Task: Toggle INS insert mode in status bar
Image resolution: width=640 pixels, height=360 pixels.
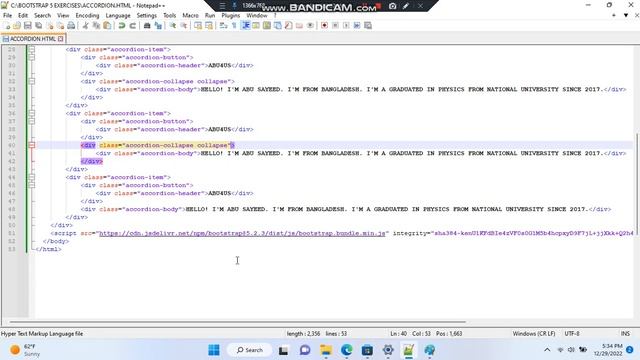Action: (x=625, y=333)
